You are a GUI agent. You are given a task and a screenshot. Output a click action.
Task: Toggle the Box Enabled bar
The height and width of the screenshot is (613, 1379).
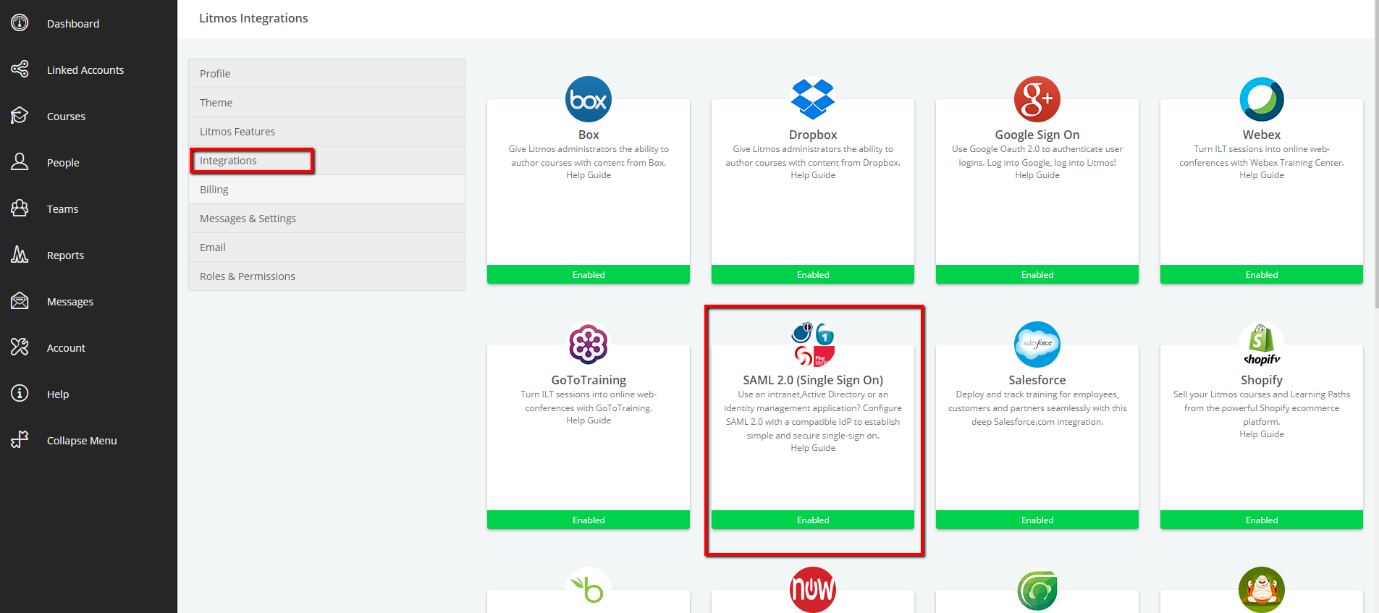click(x=588, y=274)
